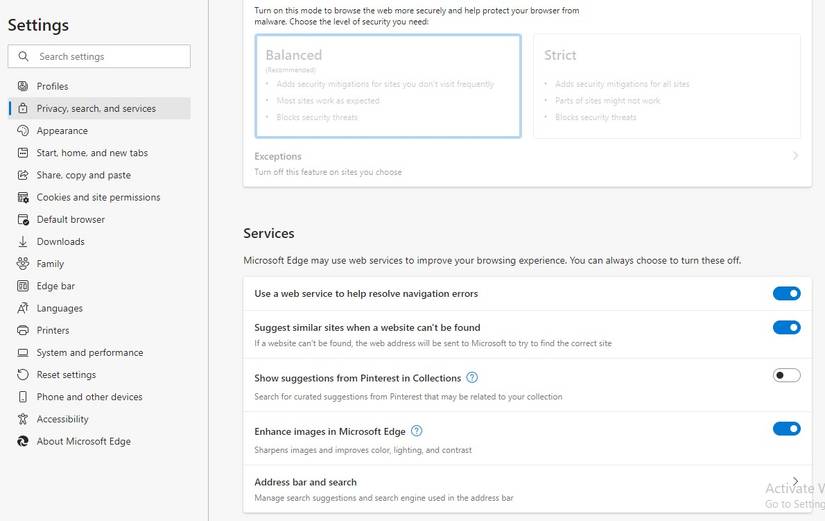This screenshot has height=521, width=825.
Task: Open Cookies and site permissions
Action: [98, 197]
